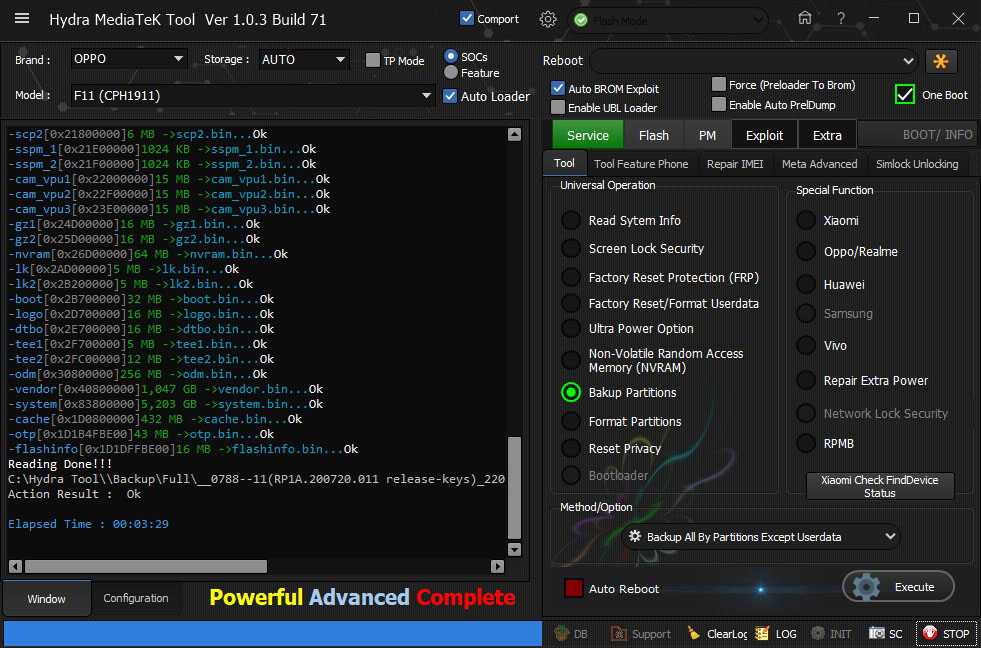Click the Execute gear icon
981x648 pixels.
[x=867, y=587]
